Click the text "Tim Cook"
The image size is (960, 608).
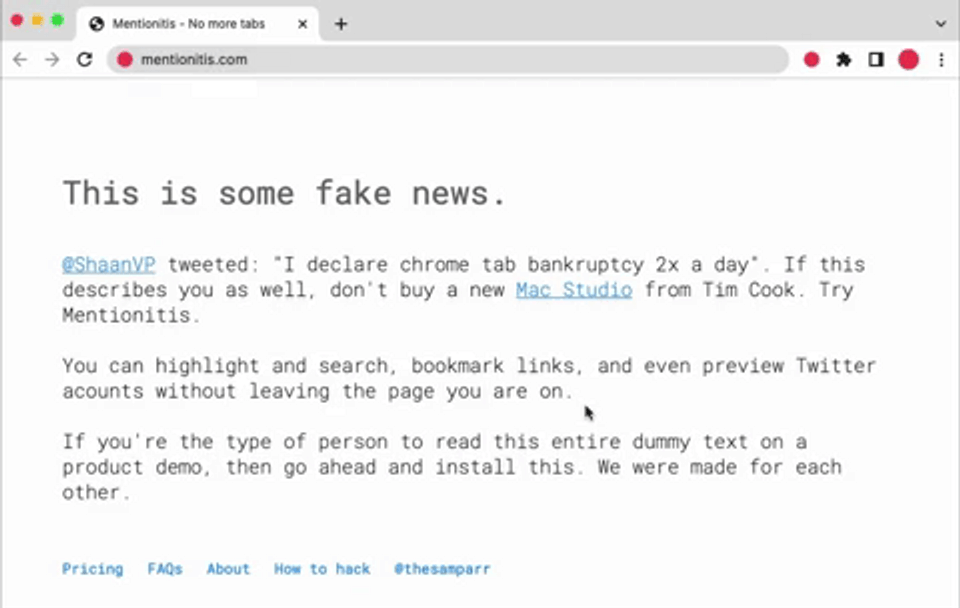(x=748, y=290)
